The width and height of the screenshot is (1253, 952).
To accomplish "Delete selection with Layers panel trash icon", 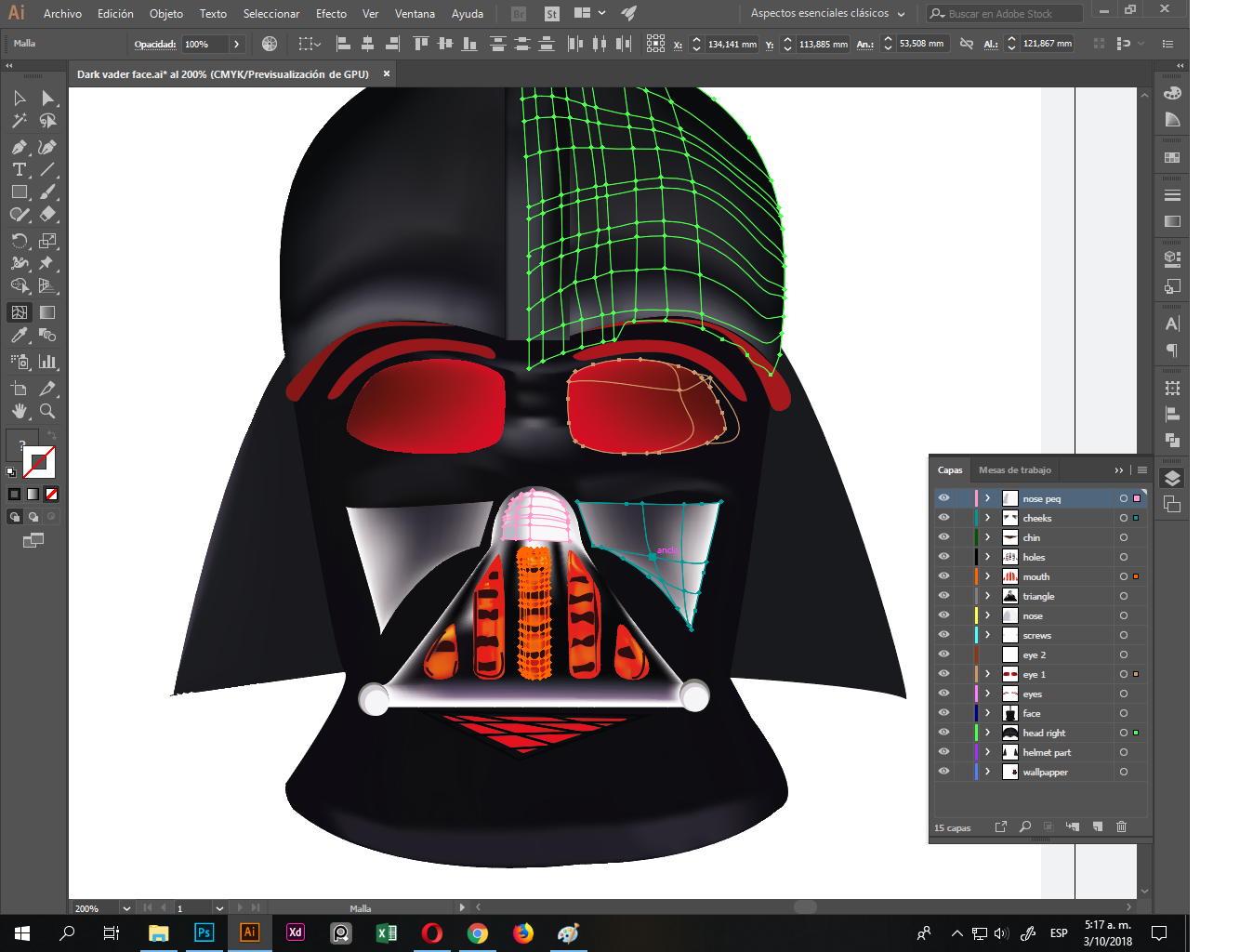I will tap(1121, 826).
